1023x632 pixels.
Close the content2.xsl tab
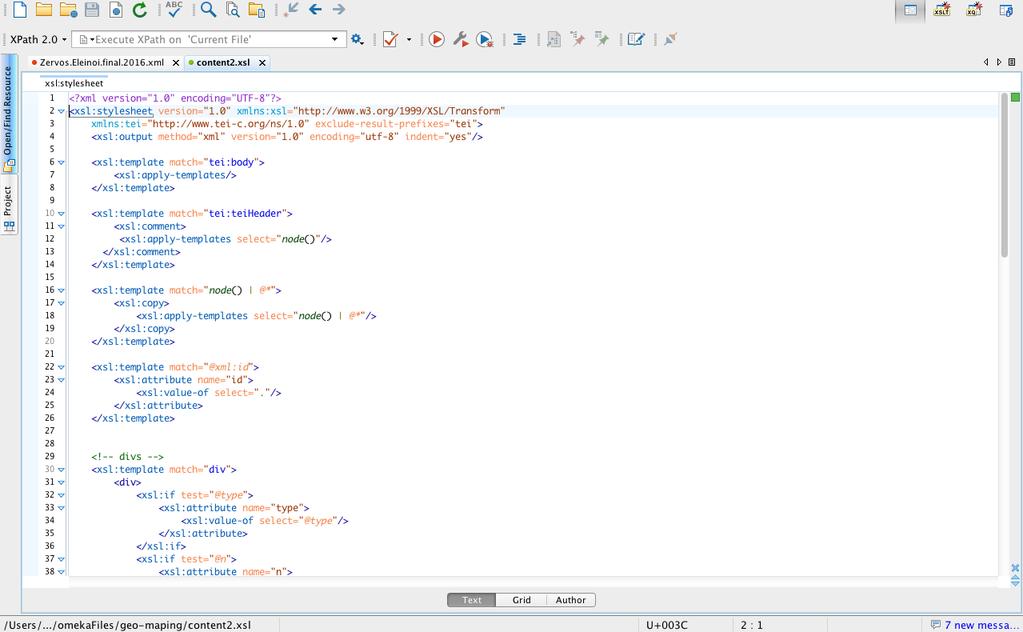262,63
